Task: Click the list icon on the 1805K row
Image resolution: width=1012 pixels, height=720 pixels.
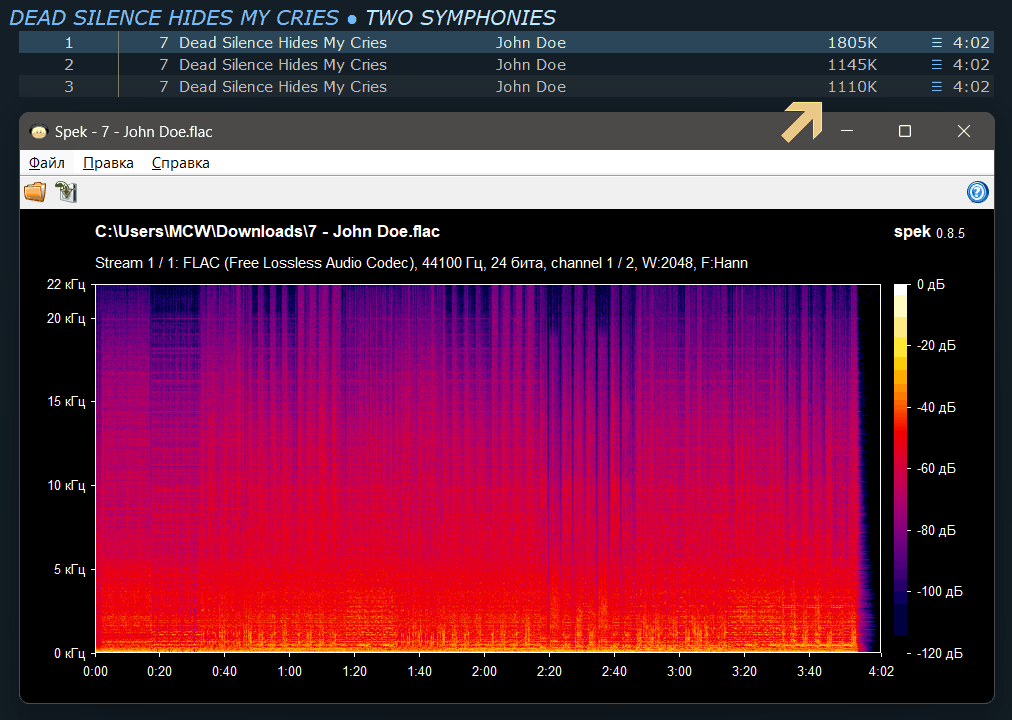Action: coord(936,43)
